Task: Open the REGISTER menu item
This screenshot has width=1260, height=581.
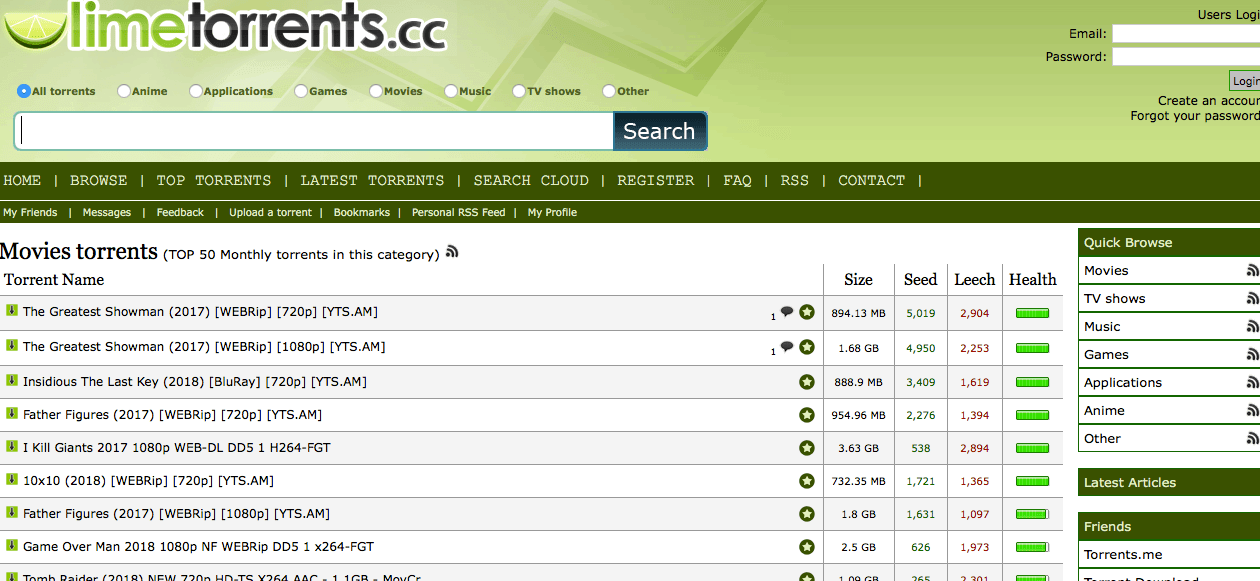Action: click(656, 181)
